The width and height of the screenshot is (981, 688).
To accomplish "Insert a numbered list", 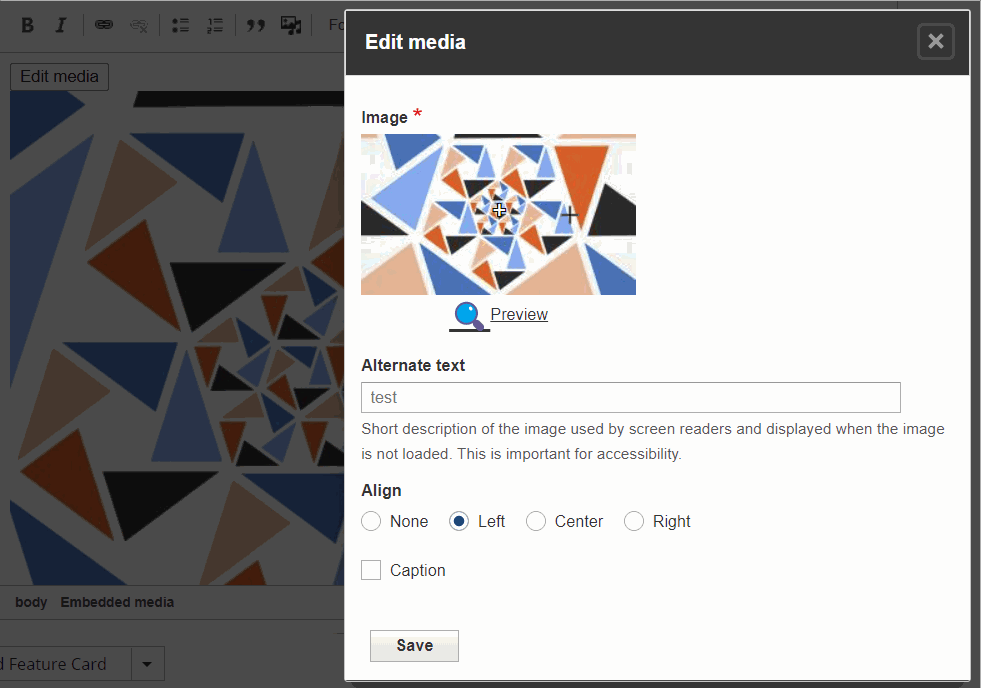I will pos(215,24).
